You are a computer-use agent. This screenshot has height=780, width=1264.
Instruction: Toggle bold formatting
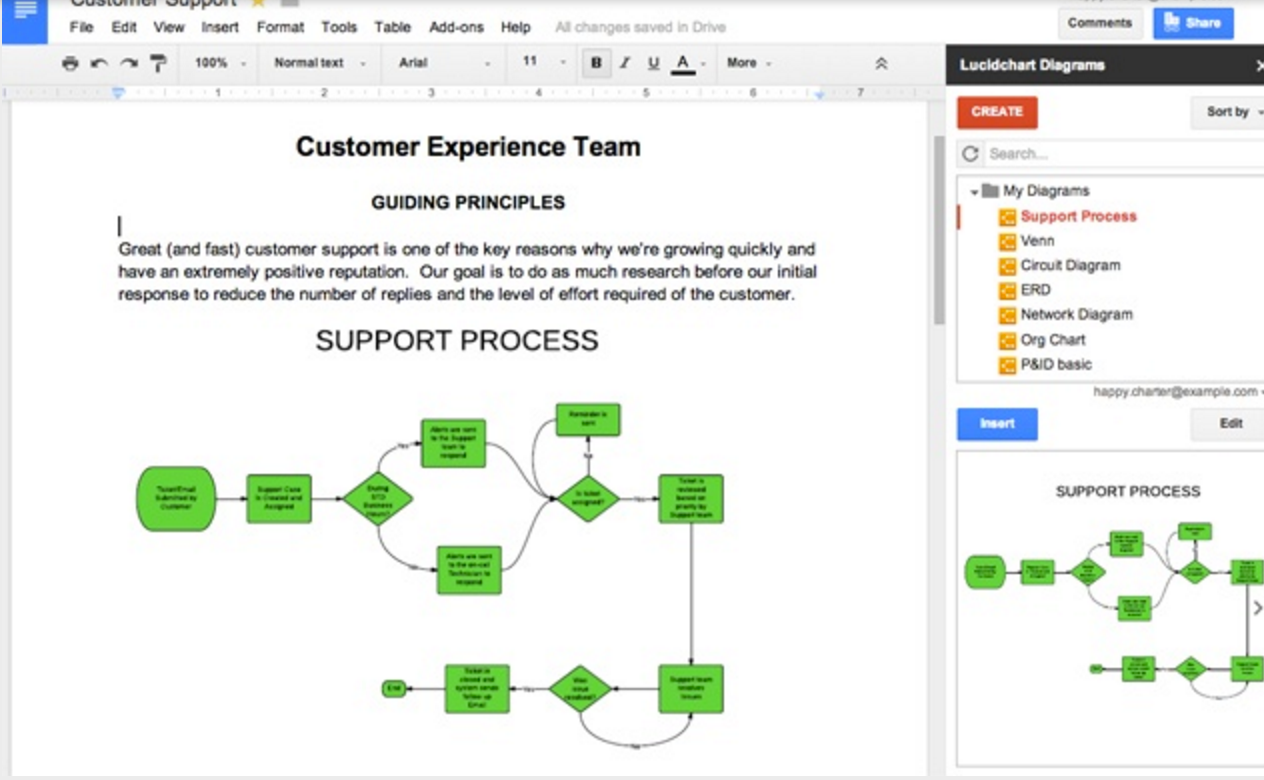tap(595, 63)
